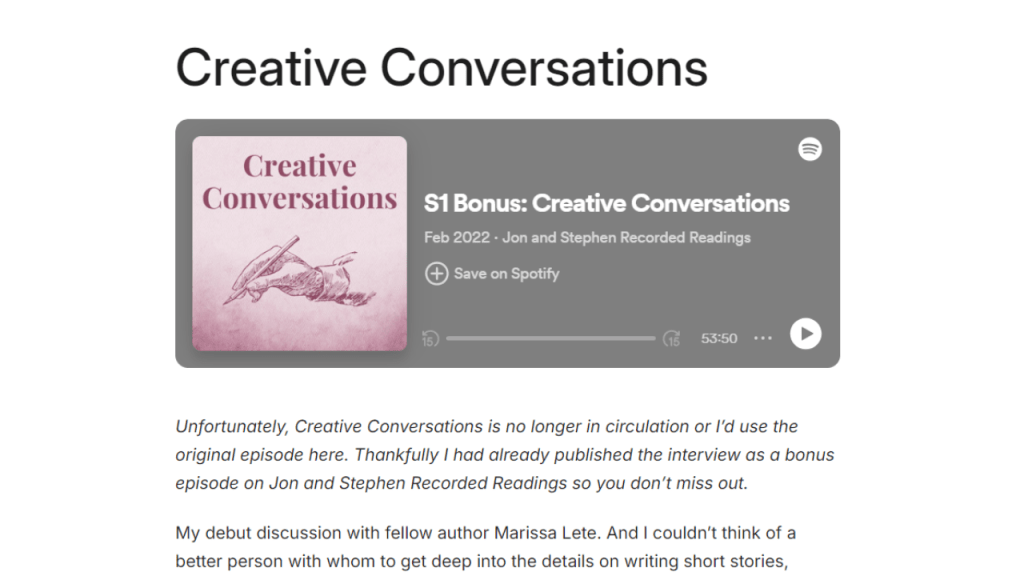Click the plus icon next to Save on Spotify
The width and height of the screenshot is (1024, 576).
point(436,273)
